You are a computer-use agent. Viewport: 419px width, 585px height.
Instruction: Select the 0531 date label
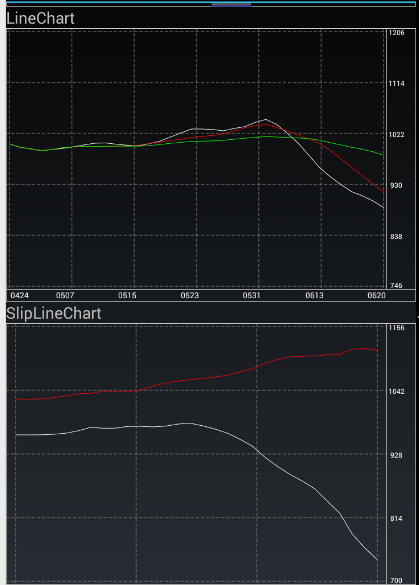pyautogui.click(x=251, y=295)
